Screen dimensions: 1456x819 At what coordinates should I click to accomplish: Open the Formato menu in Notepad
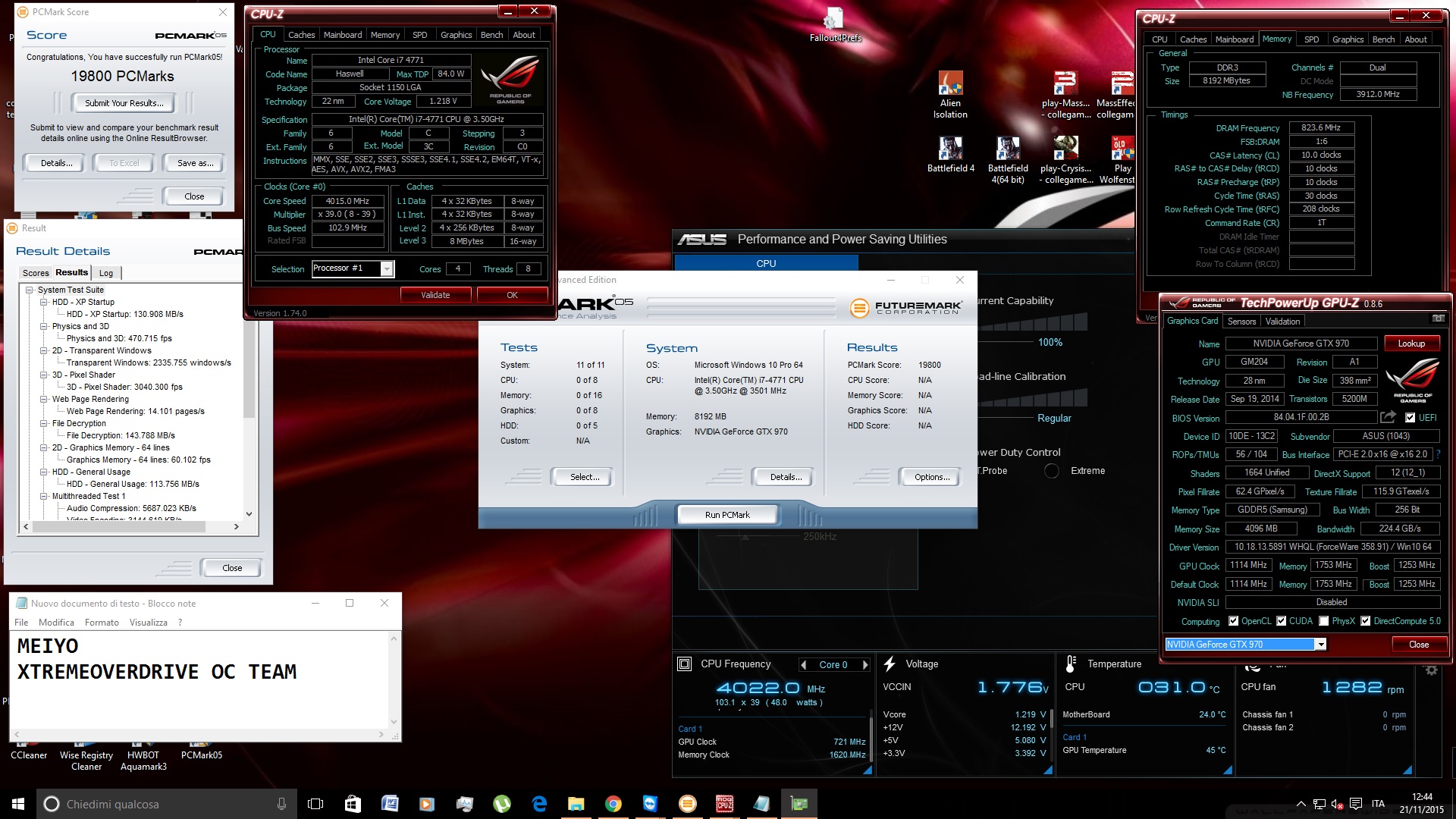102,623
